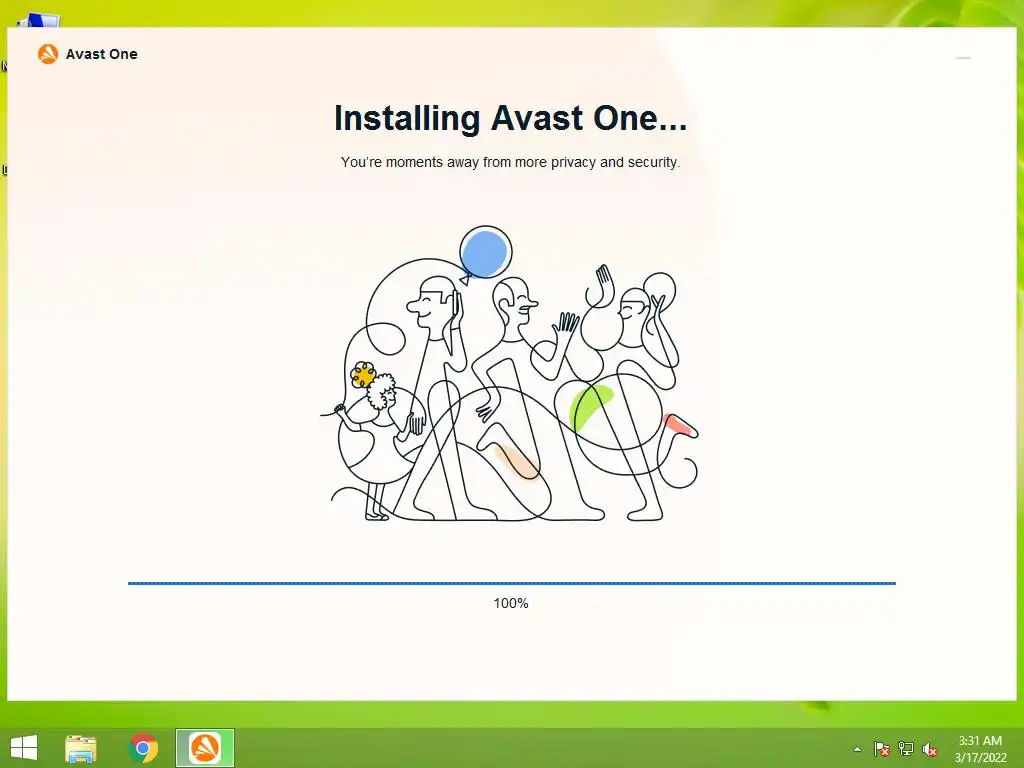
Task: Click the Installing Avast One heading
Action: (510, 118)
